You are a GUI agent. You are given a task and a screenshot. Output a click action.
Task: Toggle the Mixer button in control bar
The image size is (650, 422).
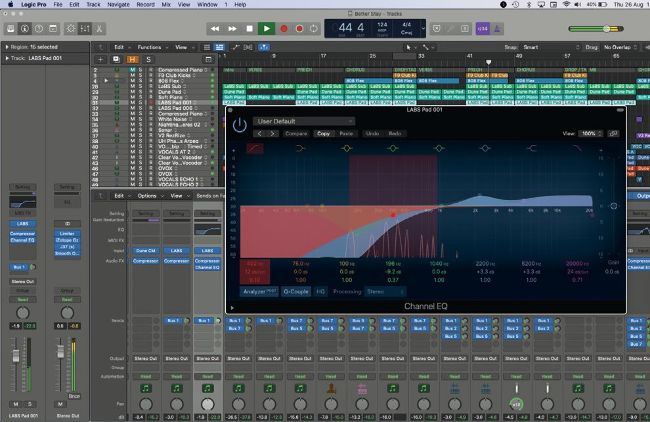pyautogui.click(x=85, y=29)
